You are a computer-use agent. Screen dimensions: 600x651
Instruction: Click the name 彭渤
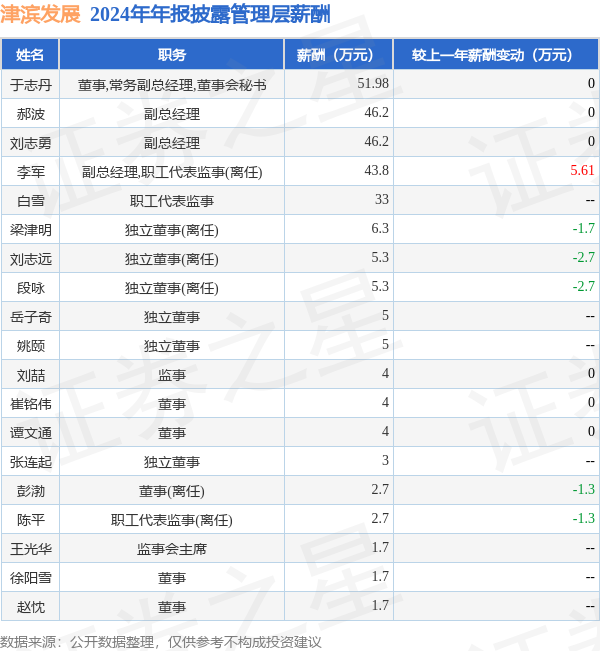pos(31,491)
